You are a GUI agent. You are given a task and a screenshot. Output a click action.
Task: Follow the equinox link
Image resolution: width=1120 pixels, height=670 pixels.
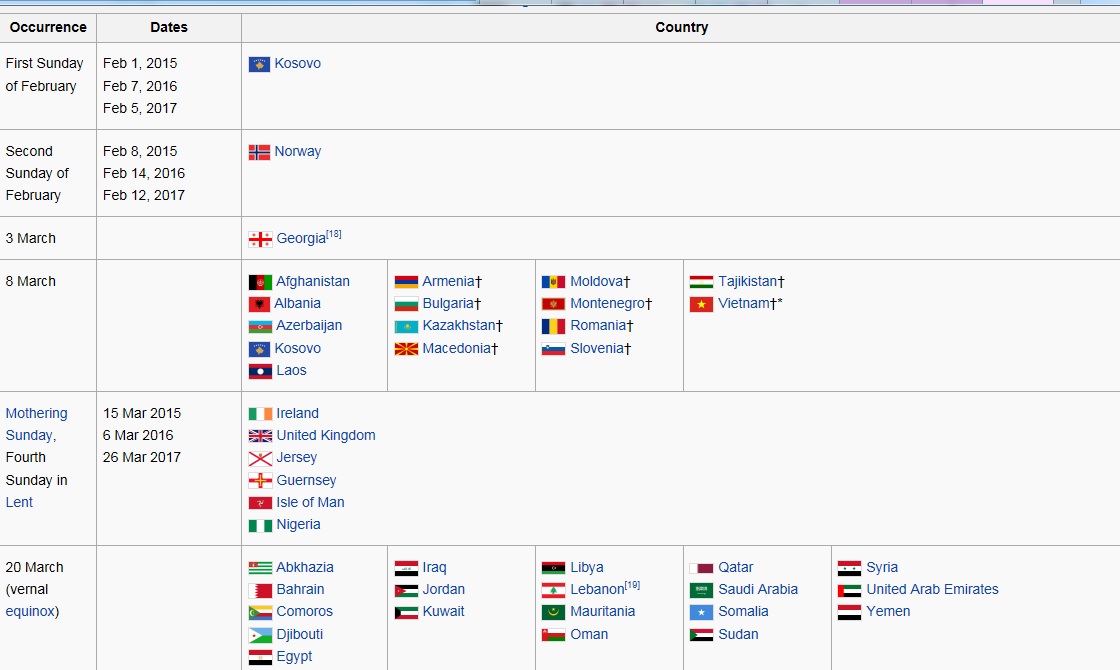pos(32,611)
